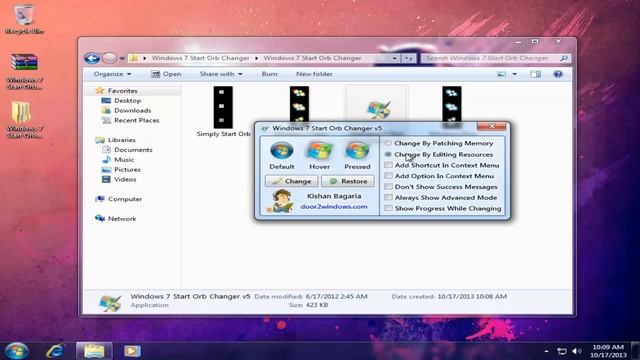This screenshot has width=640, height=360.
Task: Check Always Show Advanced Mode
Action: (441, 198)
